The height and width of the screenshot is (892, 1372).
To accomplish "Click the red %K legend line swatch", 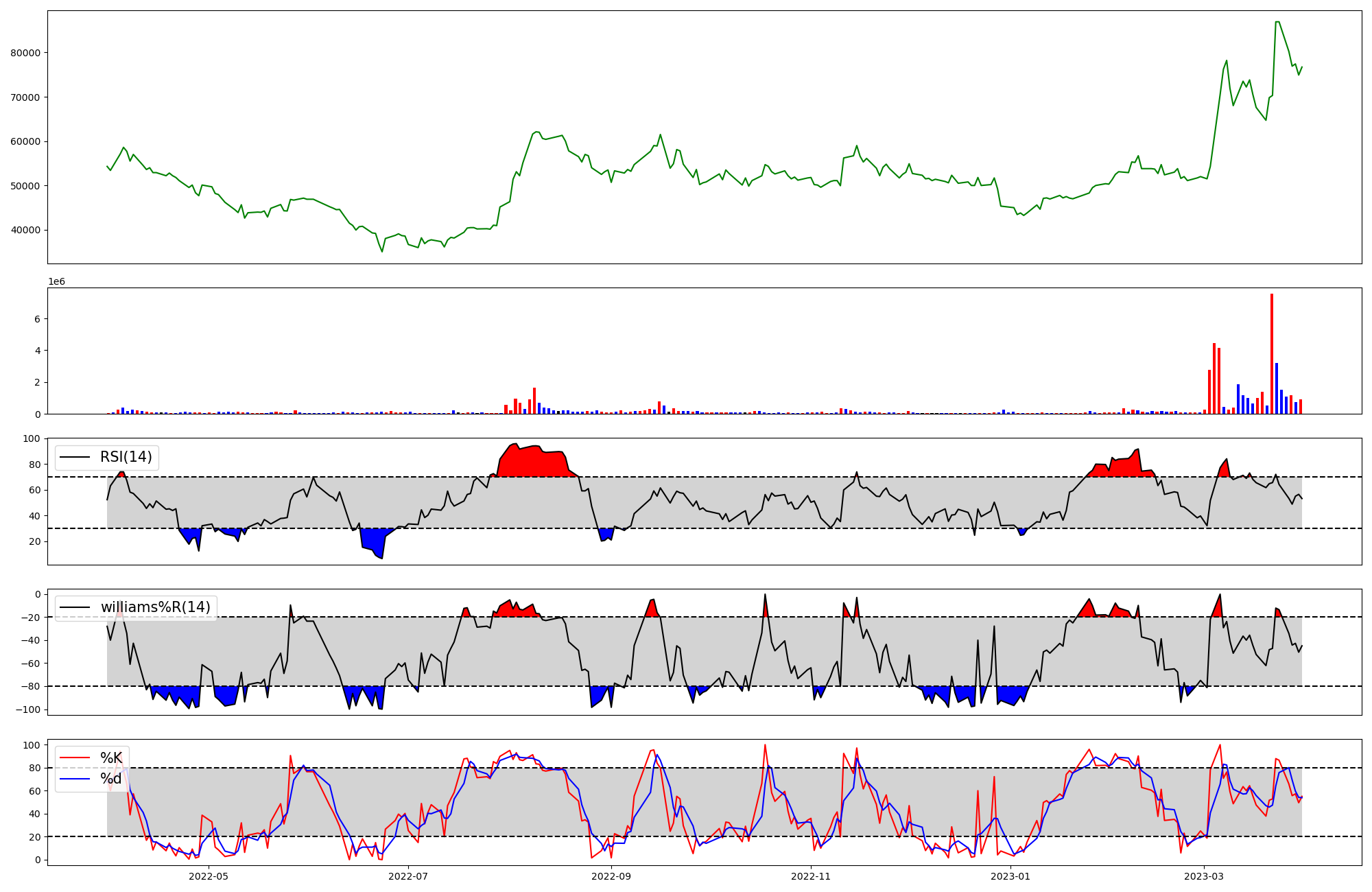I will tap(75, 758).
